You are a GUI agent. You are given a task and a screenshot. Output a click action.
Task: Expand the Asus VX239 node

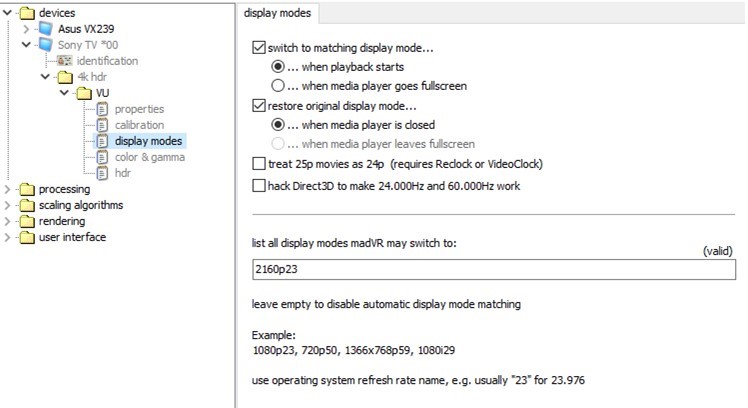(x=26, y=29)
